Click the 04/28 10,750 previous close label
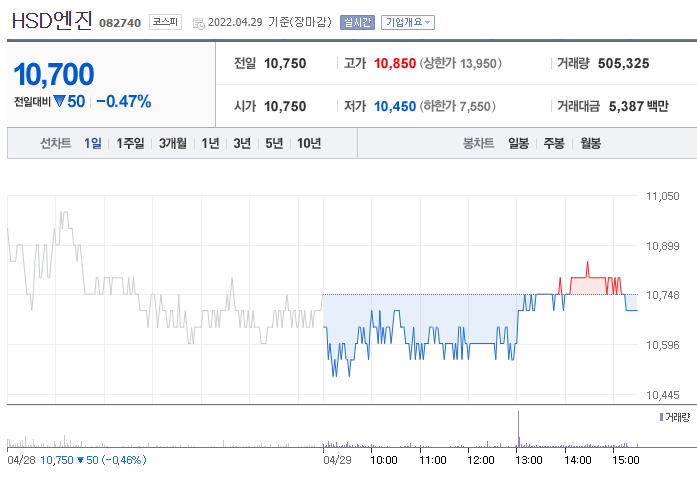This screenshot has height=482, width=697. (77, 460)
